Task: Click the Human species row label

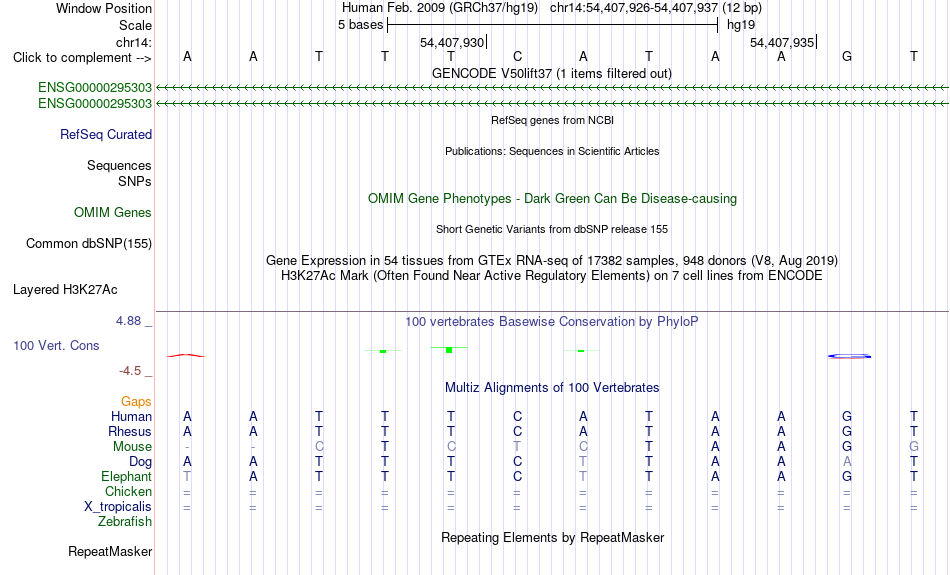Action: pos(131,417)
